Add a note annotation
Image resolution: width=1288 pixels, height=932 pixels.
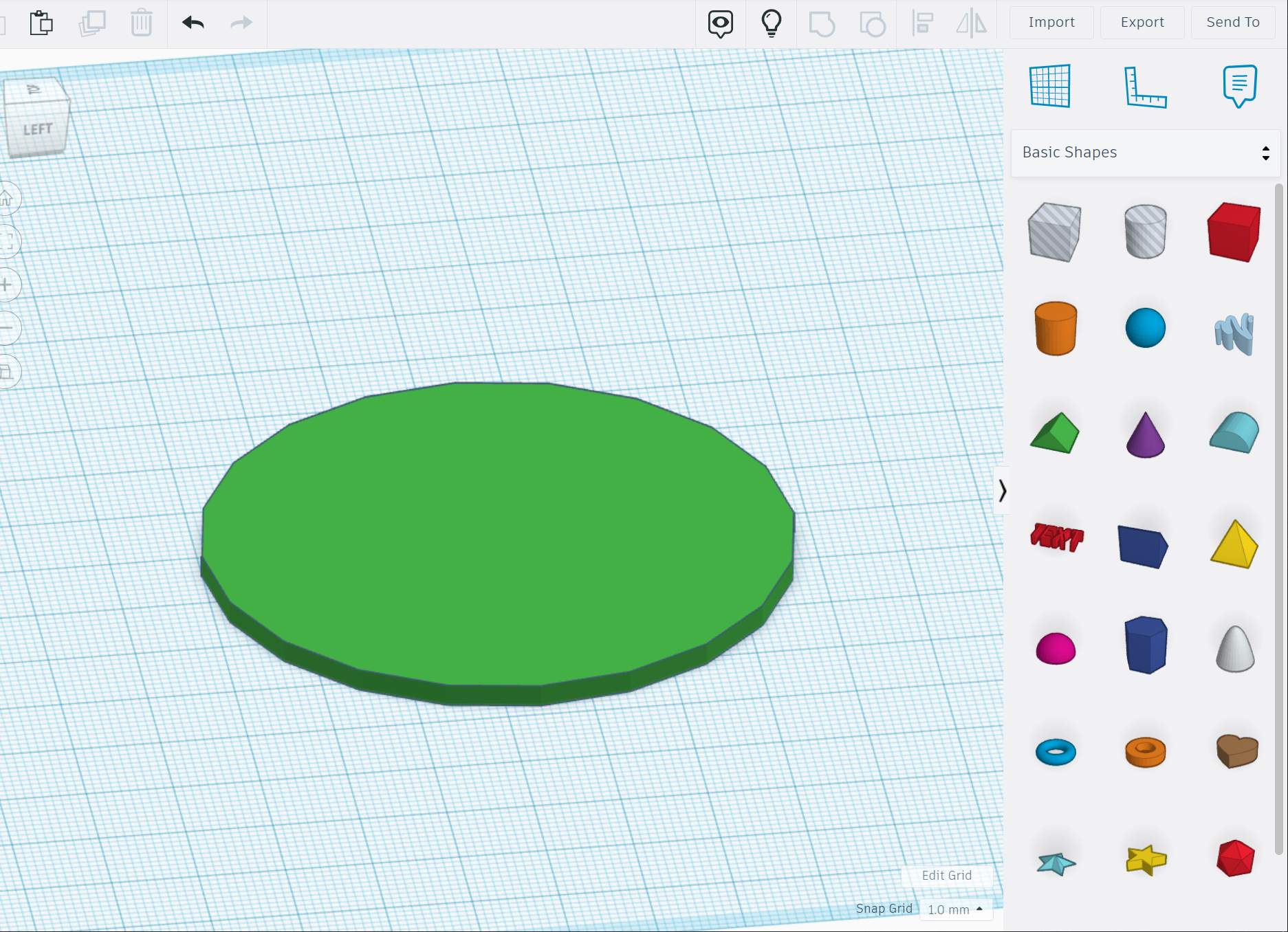coord(1239,87)
